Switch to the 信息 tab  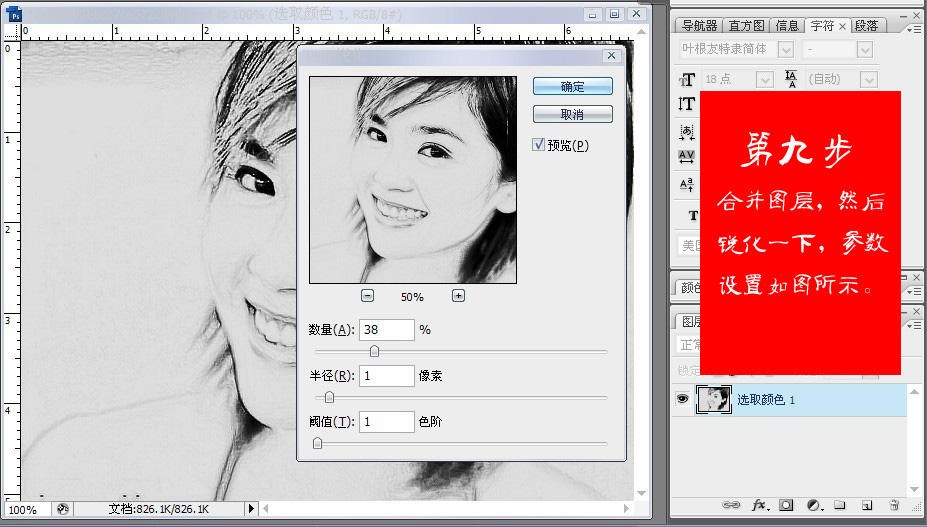coord(787,25)
